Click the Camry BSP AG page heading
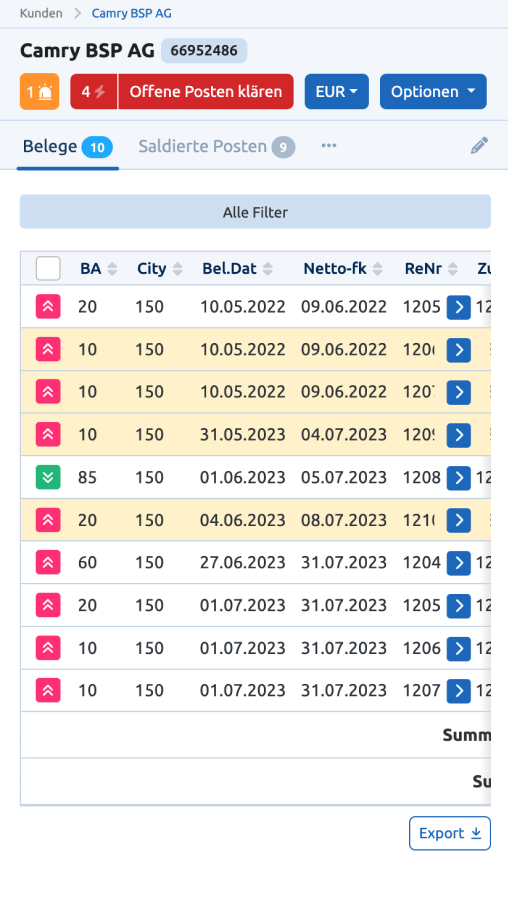Image resolution: width=508 pixels, height=916 pixels. 87,51
